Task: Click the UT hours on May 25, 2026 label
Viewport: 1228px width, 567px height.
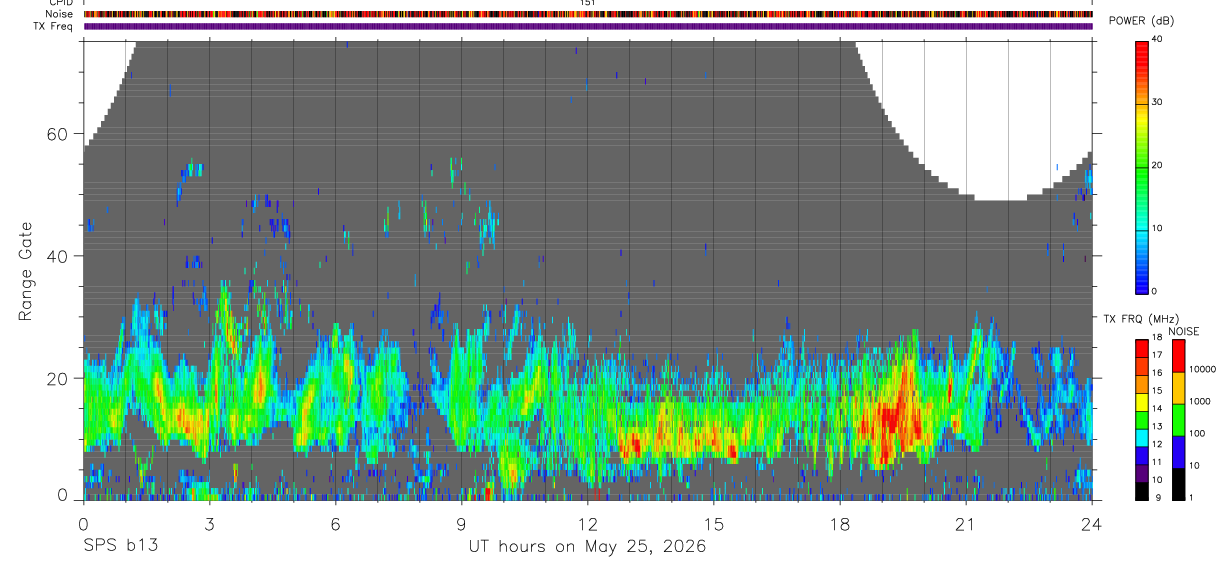Action: [587, 547]
